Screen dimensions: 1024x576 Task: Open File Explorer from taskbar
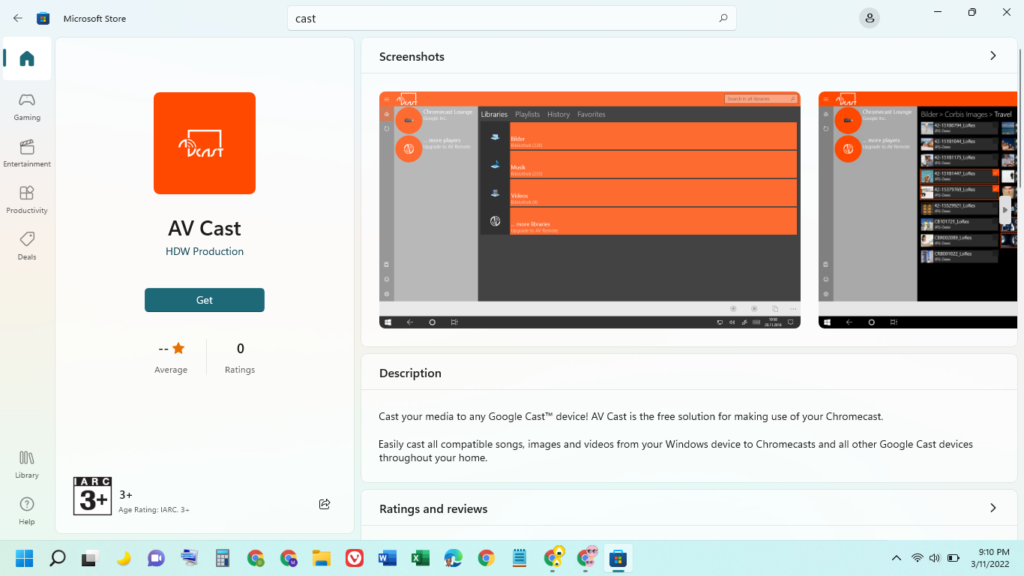pos(321,558)
